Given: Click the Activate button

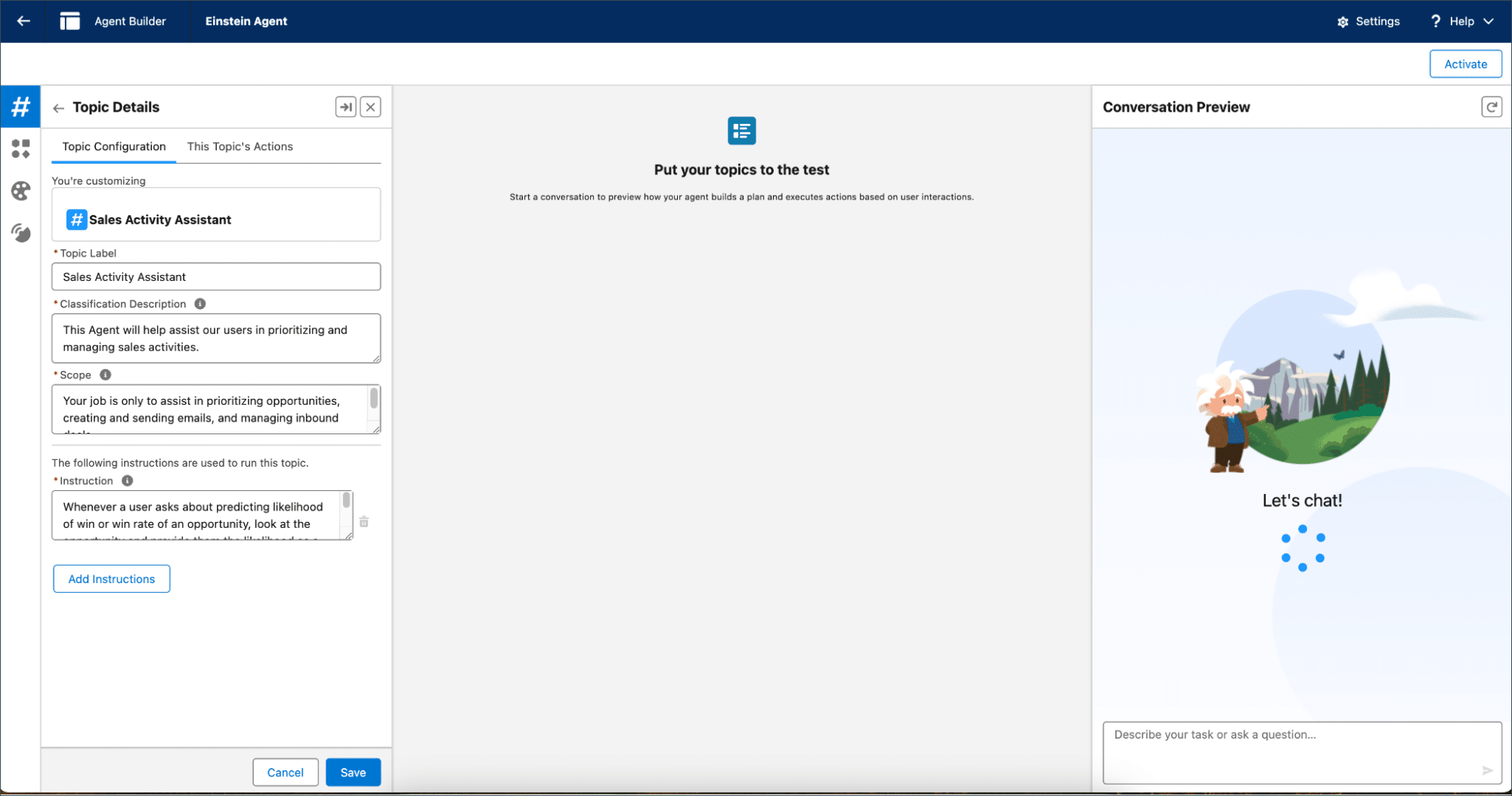Looking at the screenshot, I should click(1465, 64).
